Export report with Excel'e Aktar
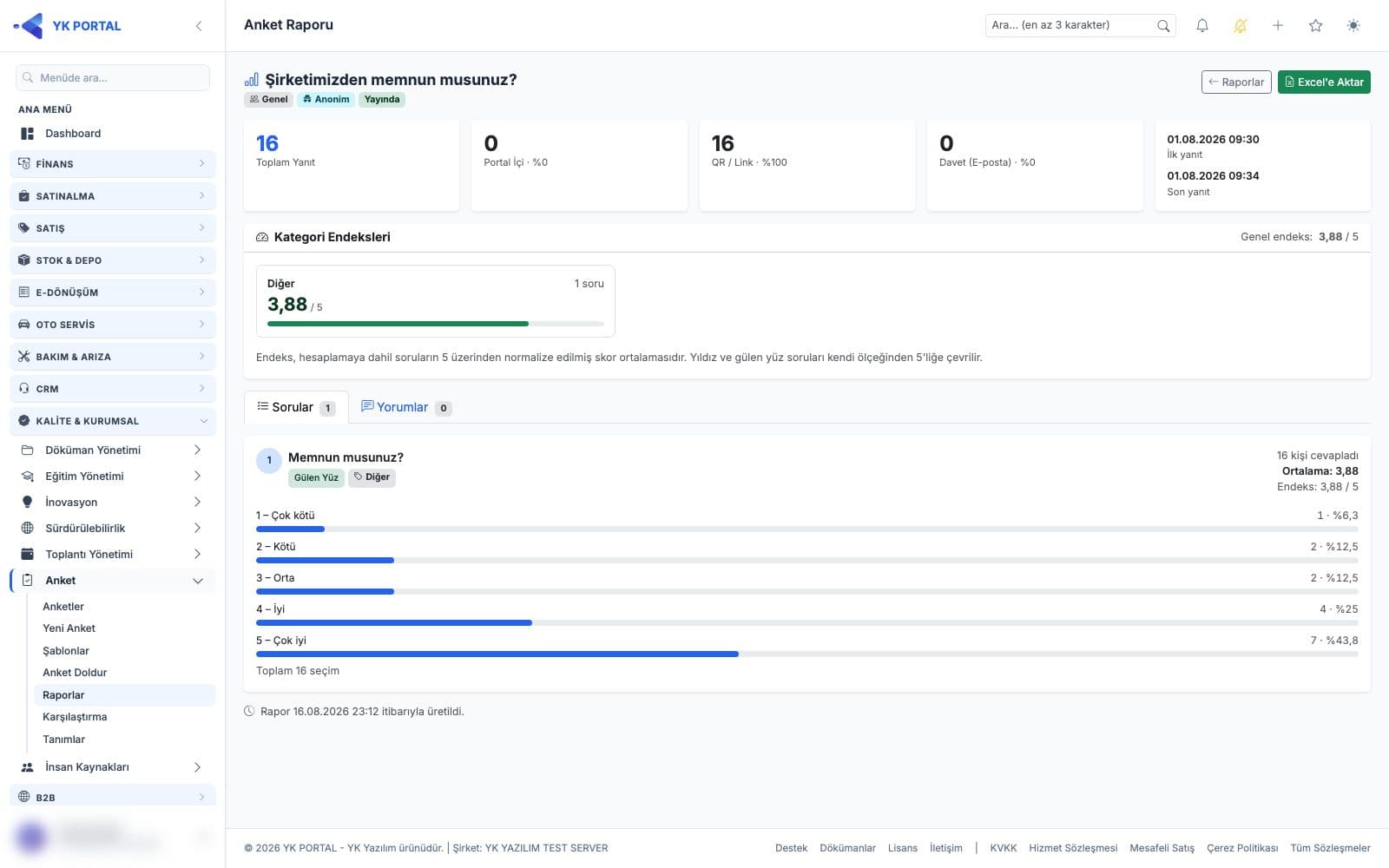This screenshot has height=868, width=1389. pos(1324,82)
